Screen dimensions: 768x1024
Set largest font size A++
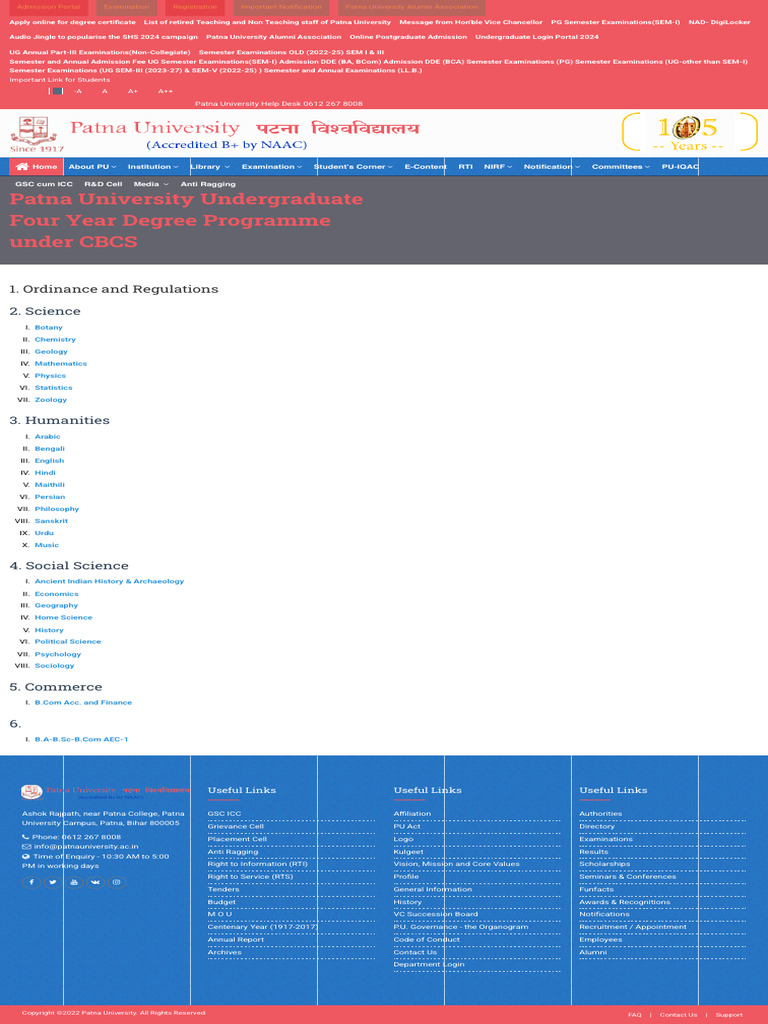165,91
